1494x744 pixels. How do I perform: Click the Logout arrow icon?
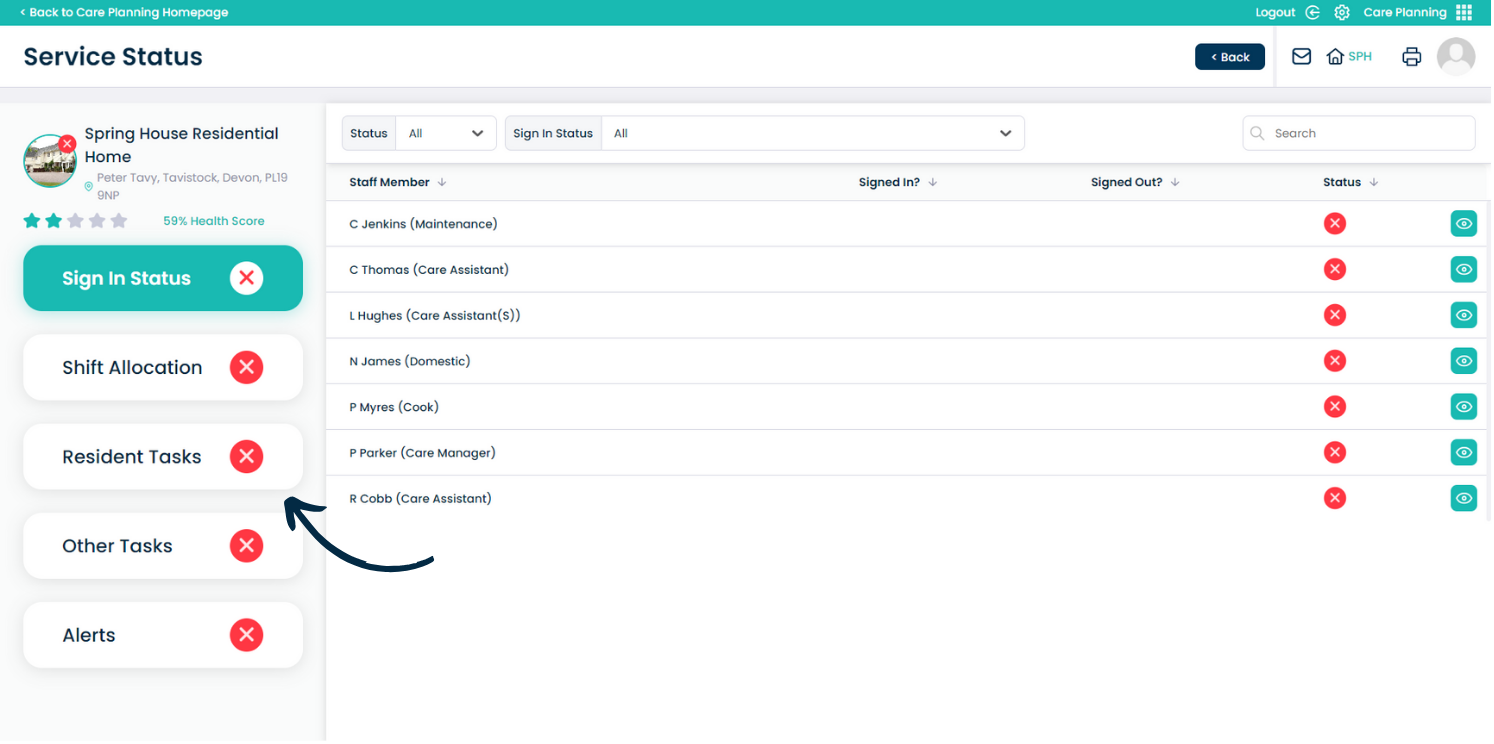(1314, 13)
